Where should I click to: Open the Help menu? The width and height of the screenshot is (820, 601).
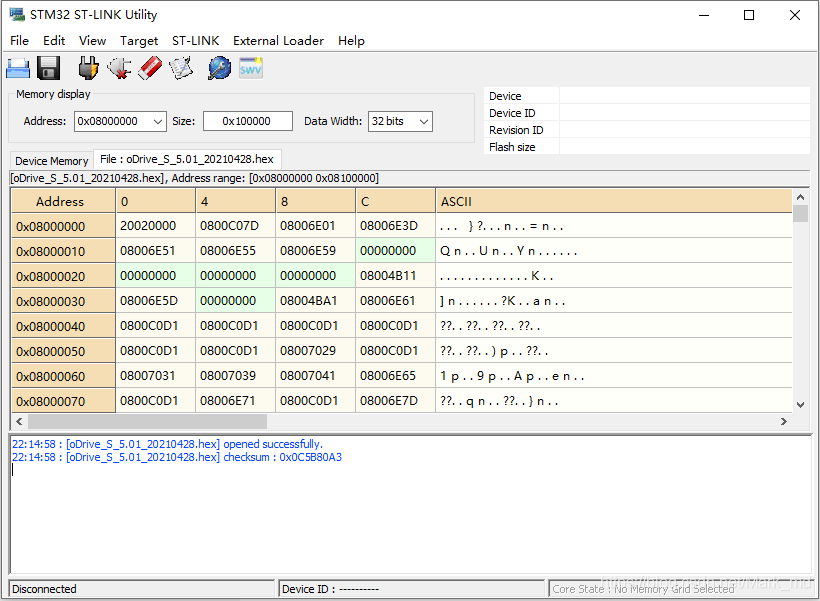pyautogui.click(x=351, y=41)
